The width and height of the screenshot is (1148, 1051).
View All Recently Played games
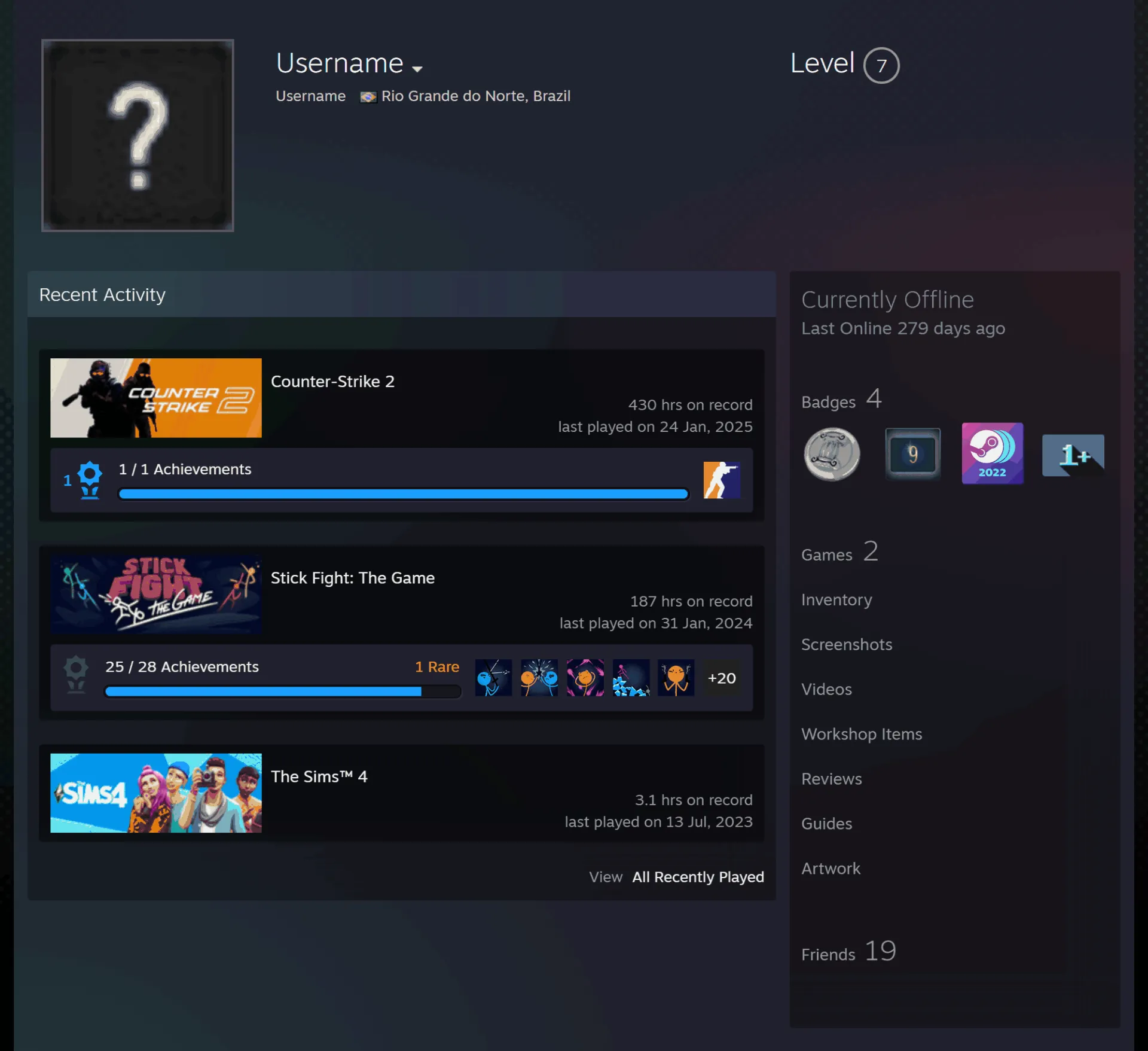point(698,876)
